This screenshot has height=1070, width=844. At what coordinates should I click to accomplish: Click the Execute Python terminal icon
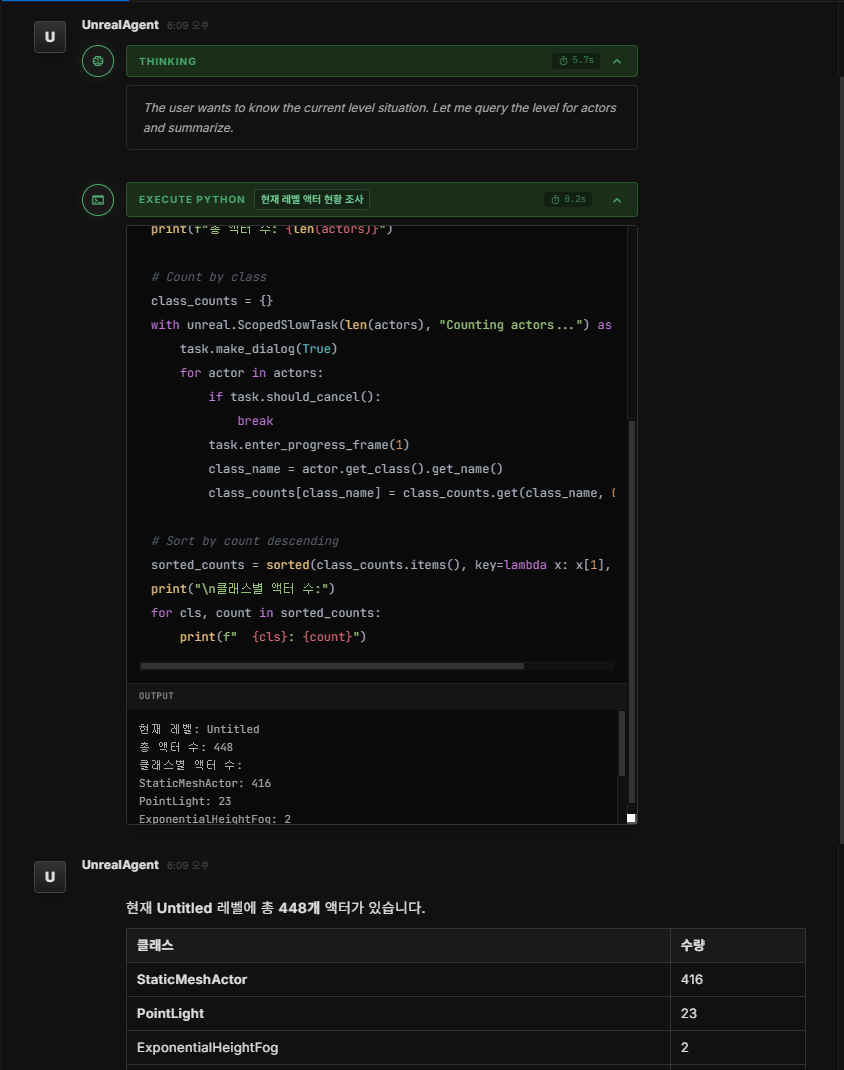(x=98, y=199)
